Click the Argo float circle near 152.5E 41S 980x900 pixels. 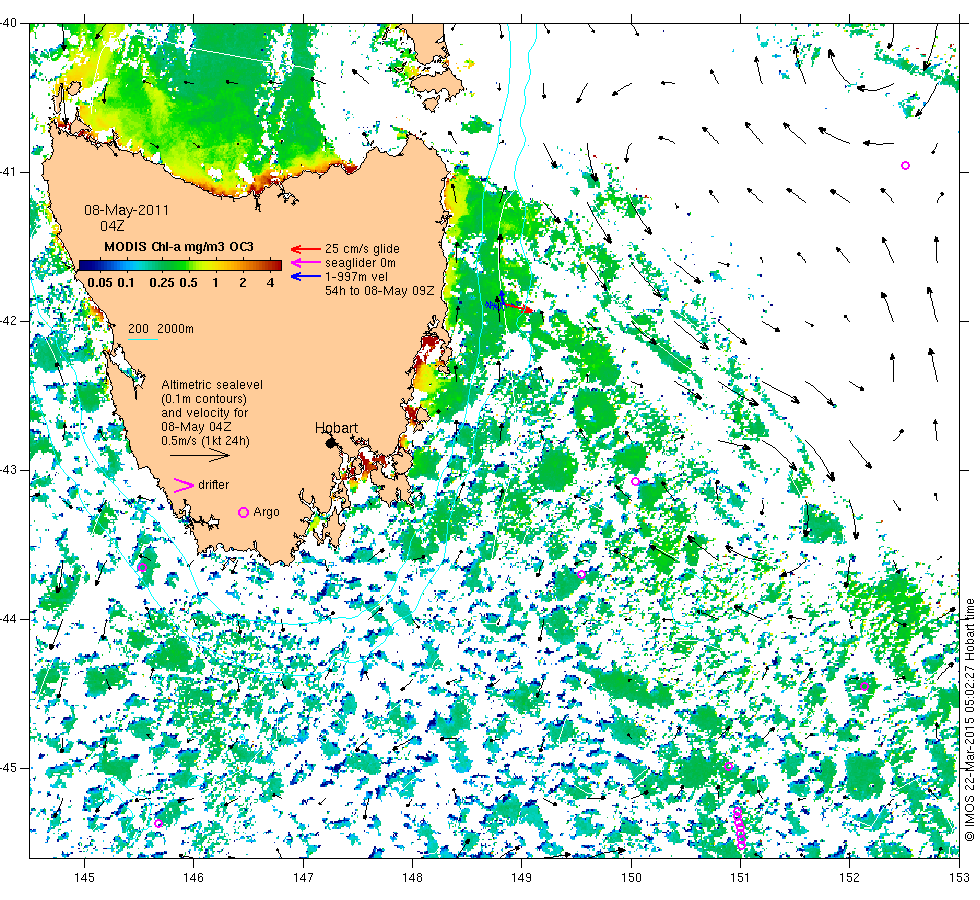coord(905,166)
